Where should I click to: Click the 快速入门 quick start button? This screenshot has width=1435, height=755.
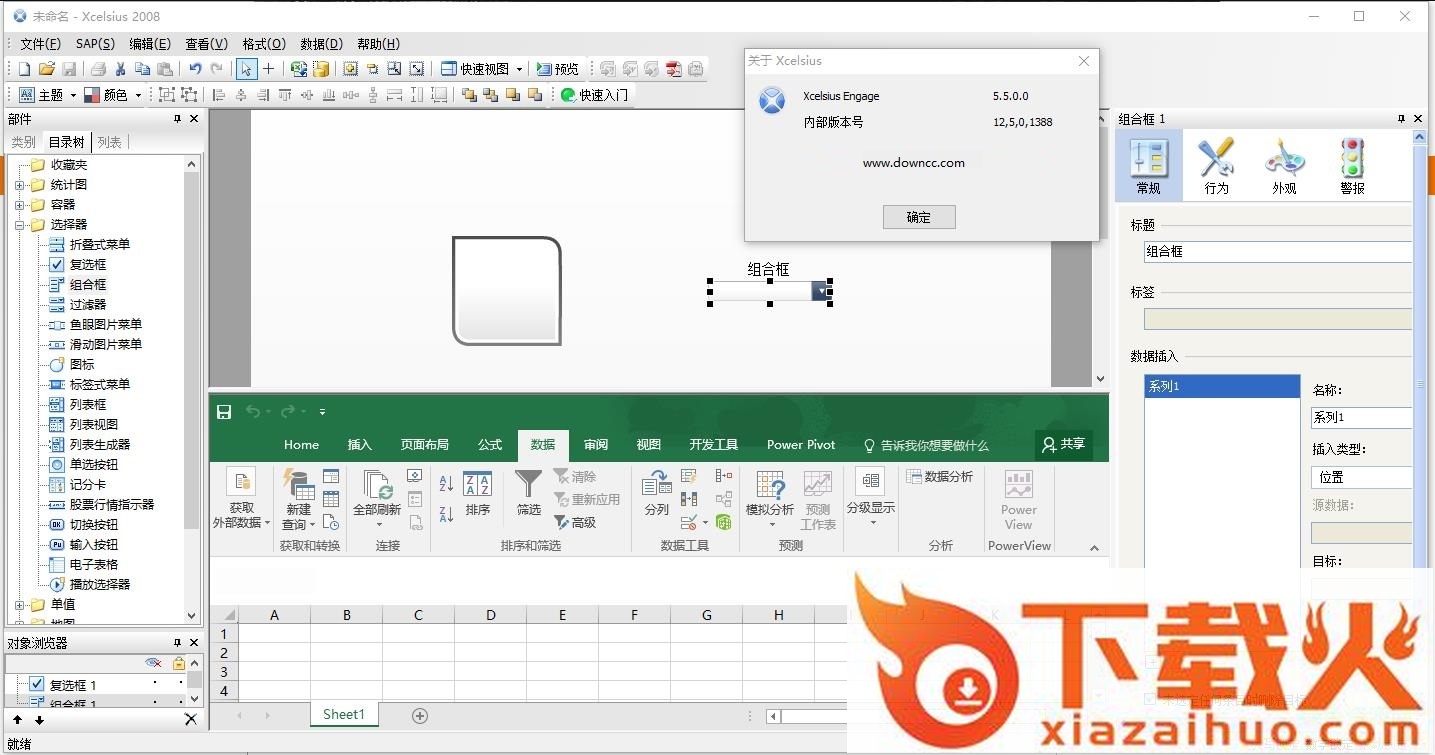tap(594, 95)
